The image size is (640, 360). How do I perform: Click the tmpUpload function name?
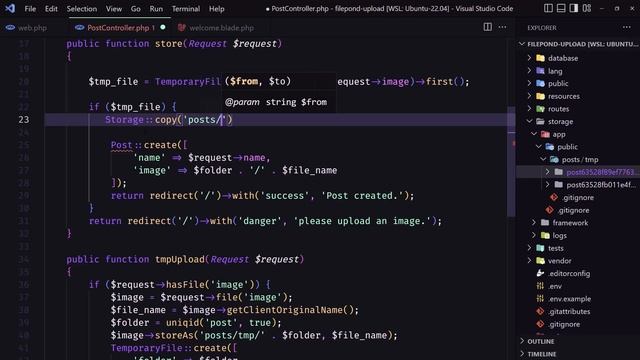click(x=180, y=259)
